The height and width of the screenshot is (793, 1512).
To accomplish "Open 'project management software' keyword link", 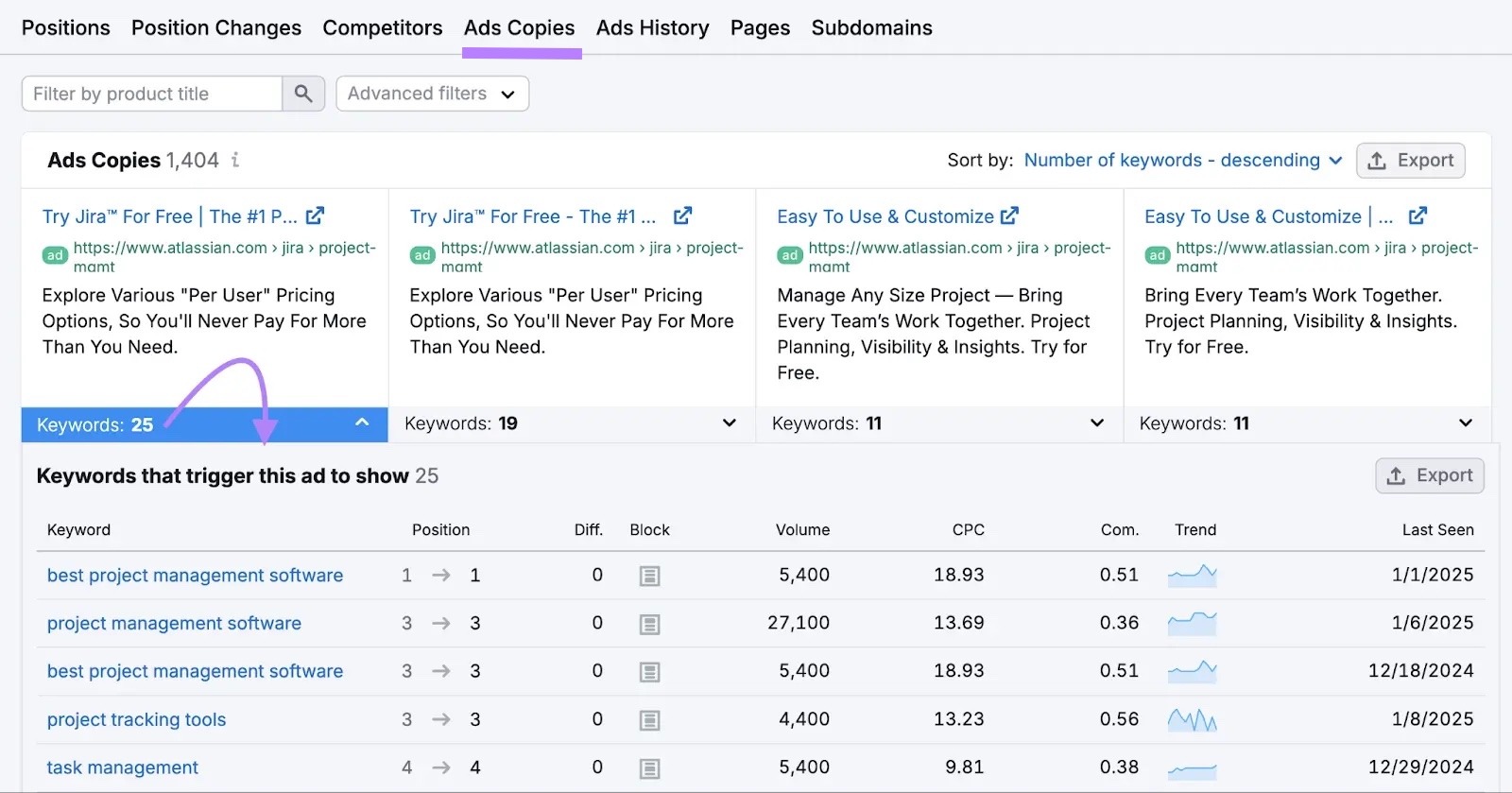I will [x=174, y=624].
